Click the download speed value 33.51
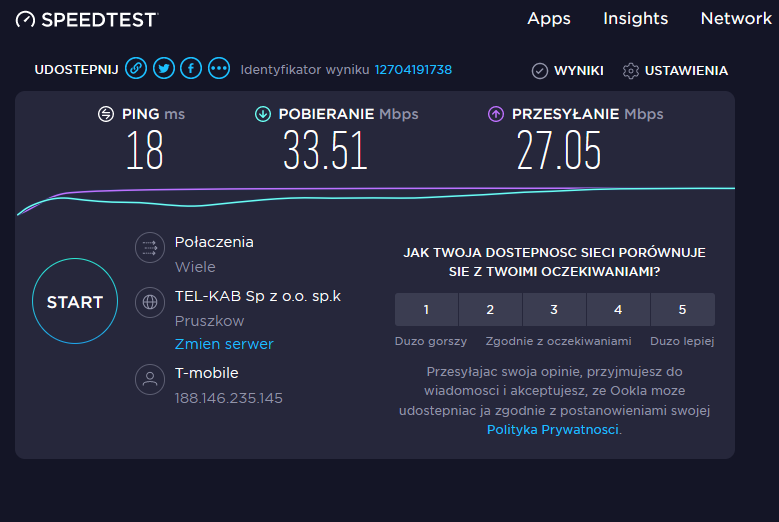The height and width of the screenshot is (522, 779). point(325,150)
